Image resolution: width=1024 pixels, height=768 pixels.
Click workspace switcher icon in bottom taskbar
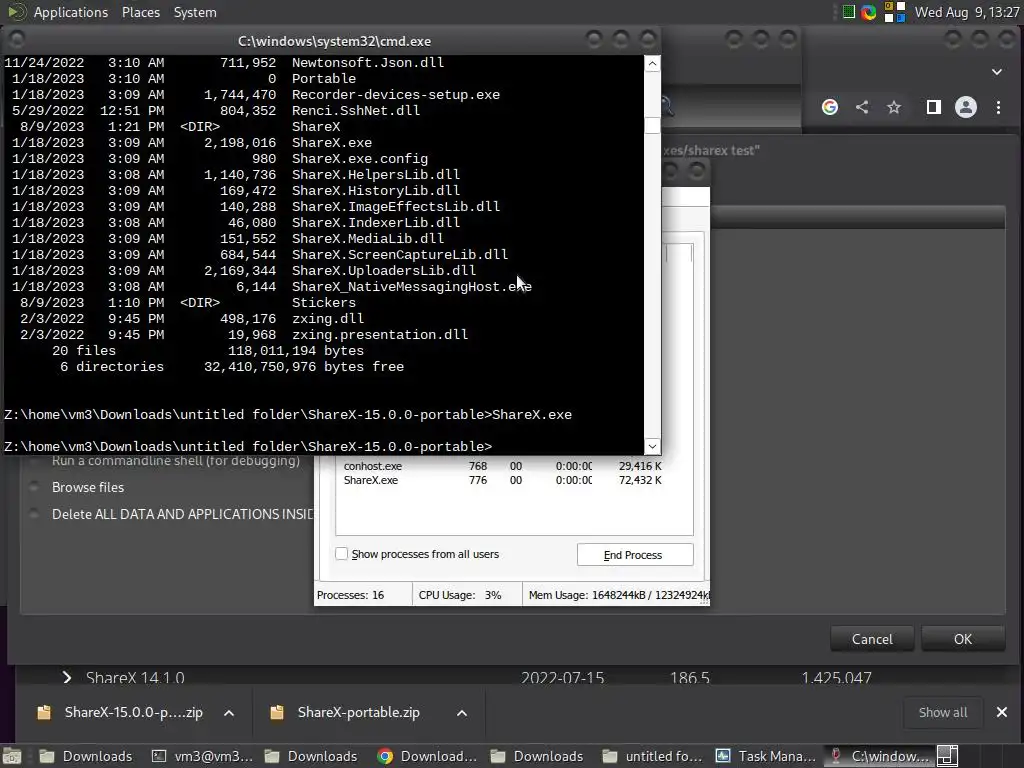point(948,756)
